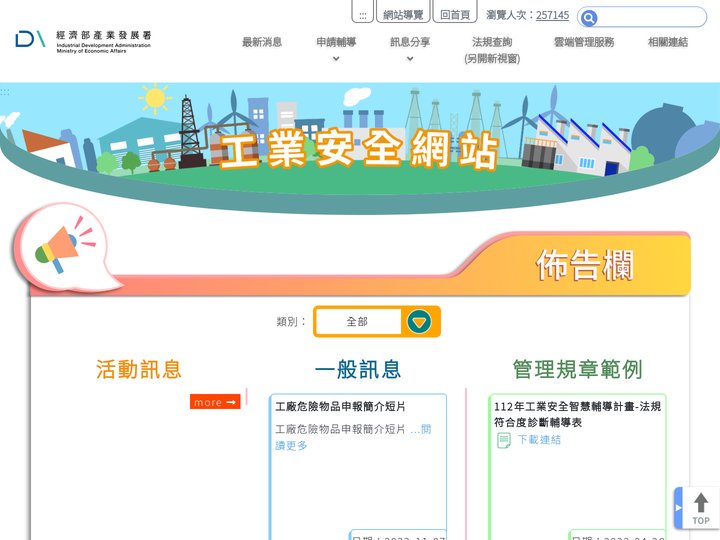Click the 活動訊息 column heading
720x540 pixels.
pos(139,369)
